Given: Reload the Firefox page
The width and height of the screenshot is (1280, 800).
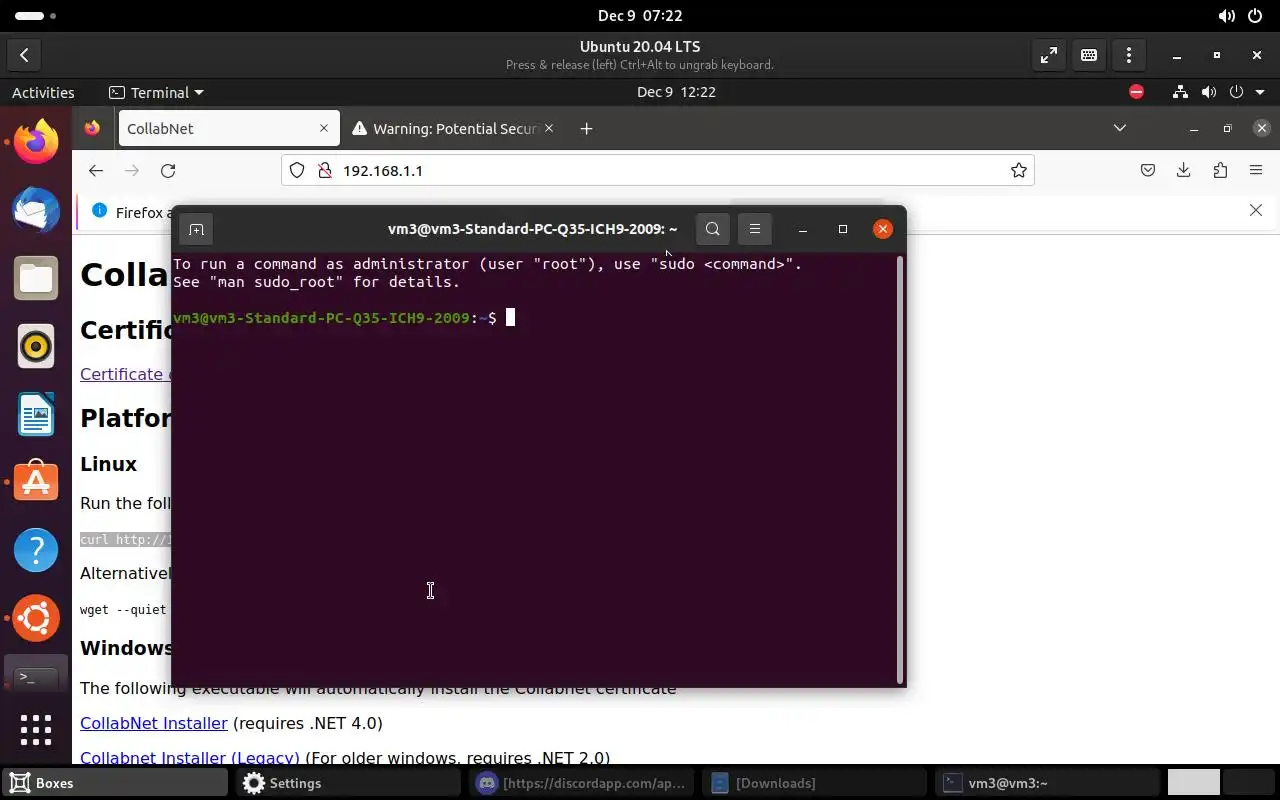Looking at the screenshot, I should (168, 171).
